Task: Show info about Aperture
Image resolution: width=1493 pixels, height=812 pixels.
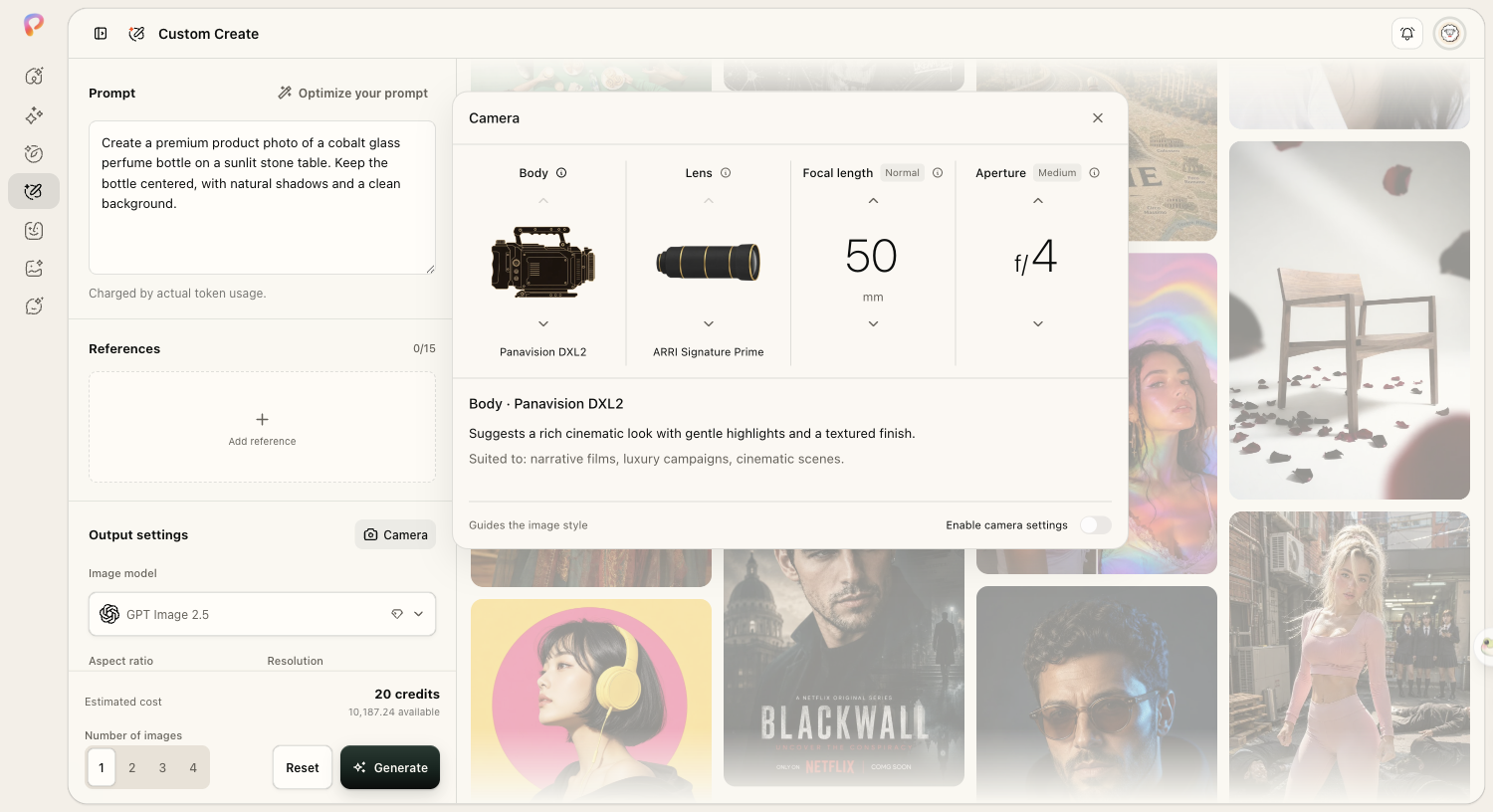Action: pyautogui.click(x=1095, y=173)
